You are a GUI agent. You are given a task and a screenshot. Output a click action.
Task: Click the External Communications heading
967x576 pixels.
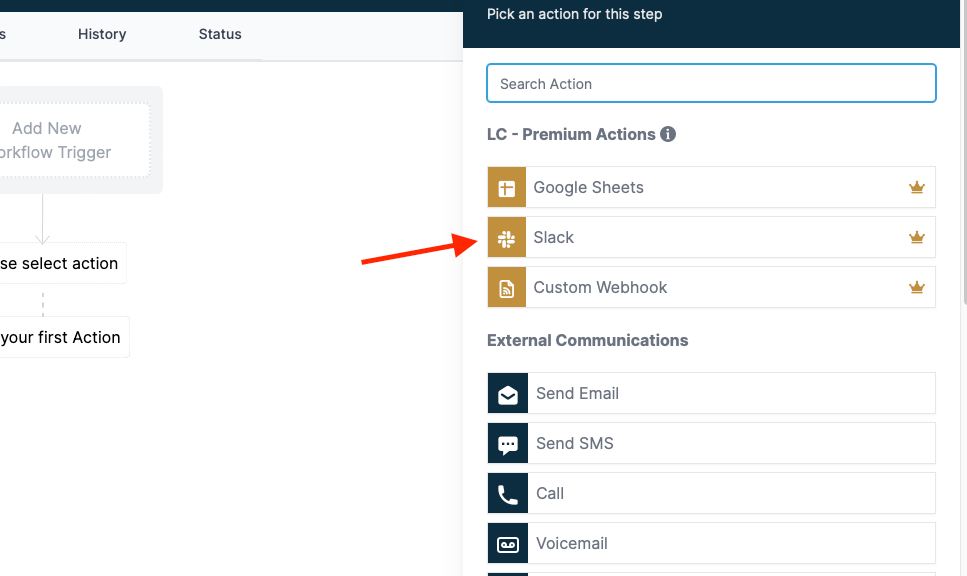(588, 340)
